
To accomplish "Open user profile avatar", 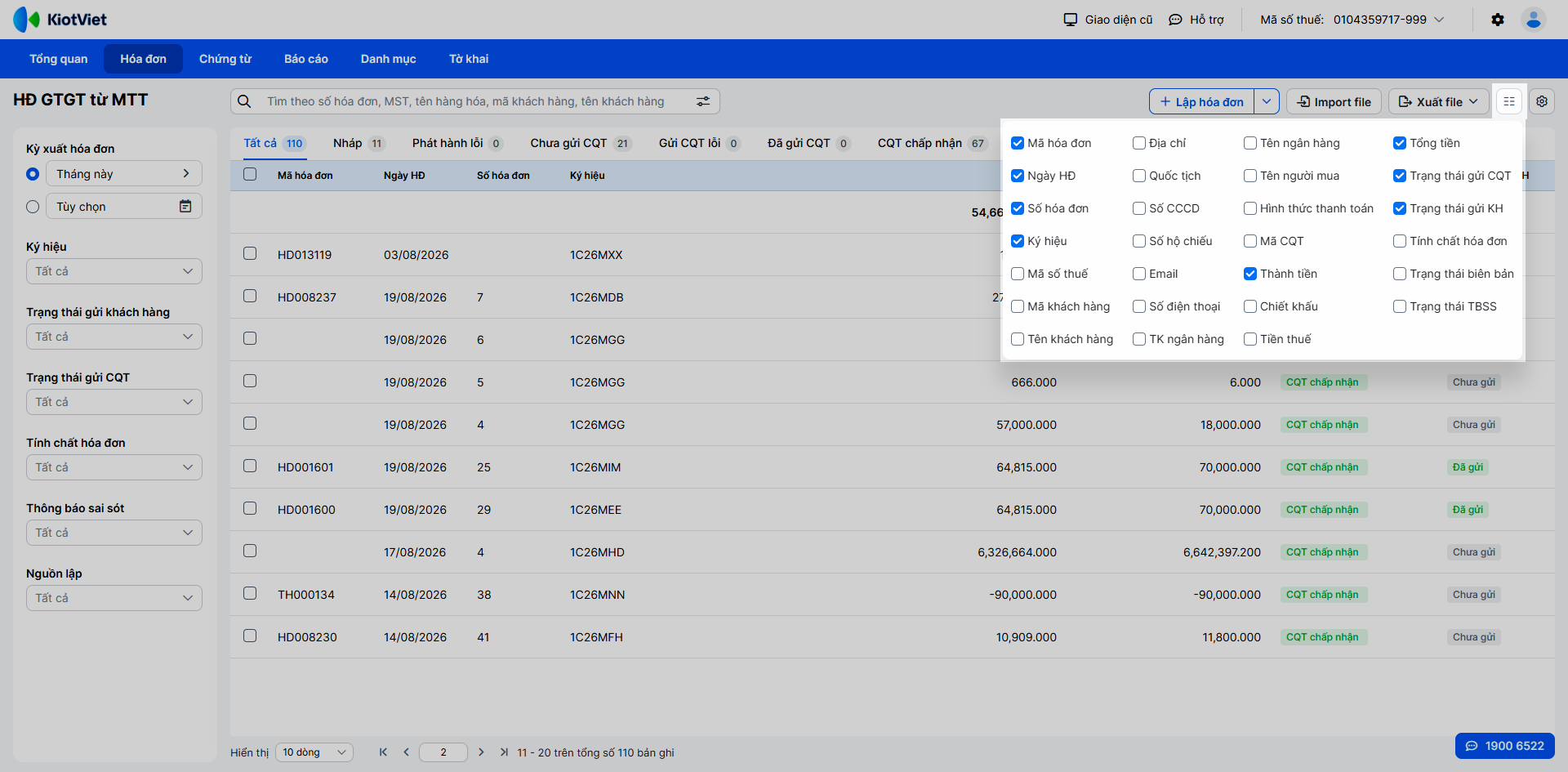I will click(1534, 20).
